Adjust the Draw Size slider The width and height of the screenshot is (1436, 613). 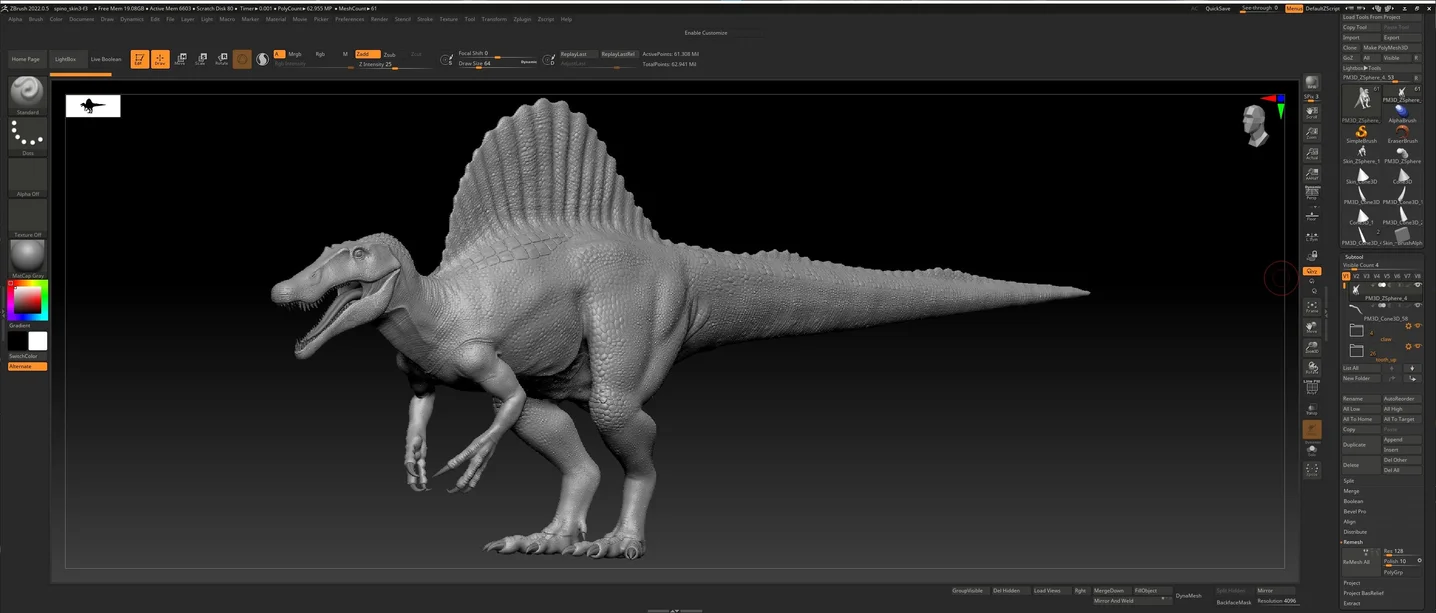497,63
